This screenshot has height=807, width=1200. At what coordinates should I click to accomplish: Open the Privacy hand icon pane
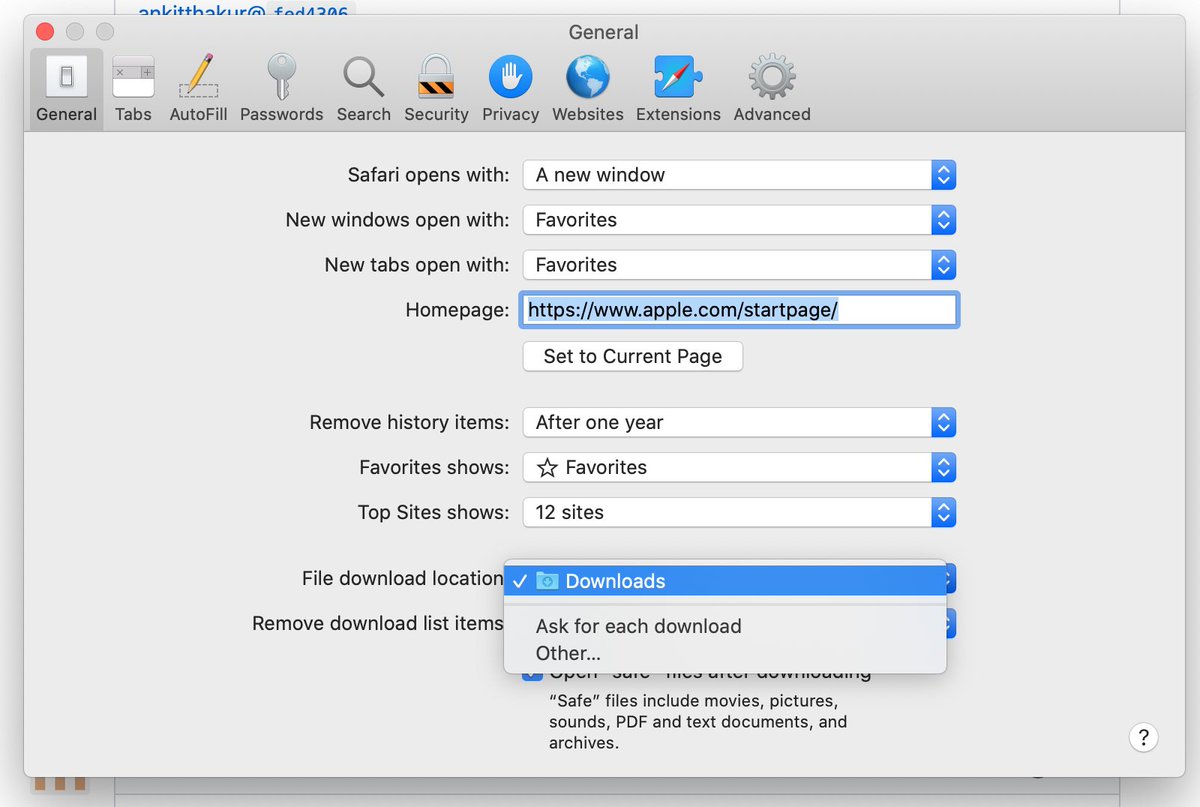(510, 89)
